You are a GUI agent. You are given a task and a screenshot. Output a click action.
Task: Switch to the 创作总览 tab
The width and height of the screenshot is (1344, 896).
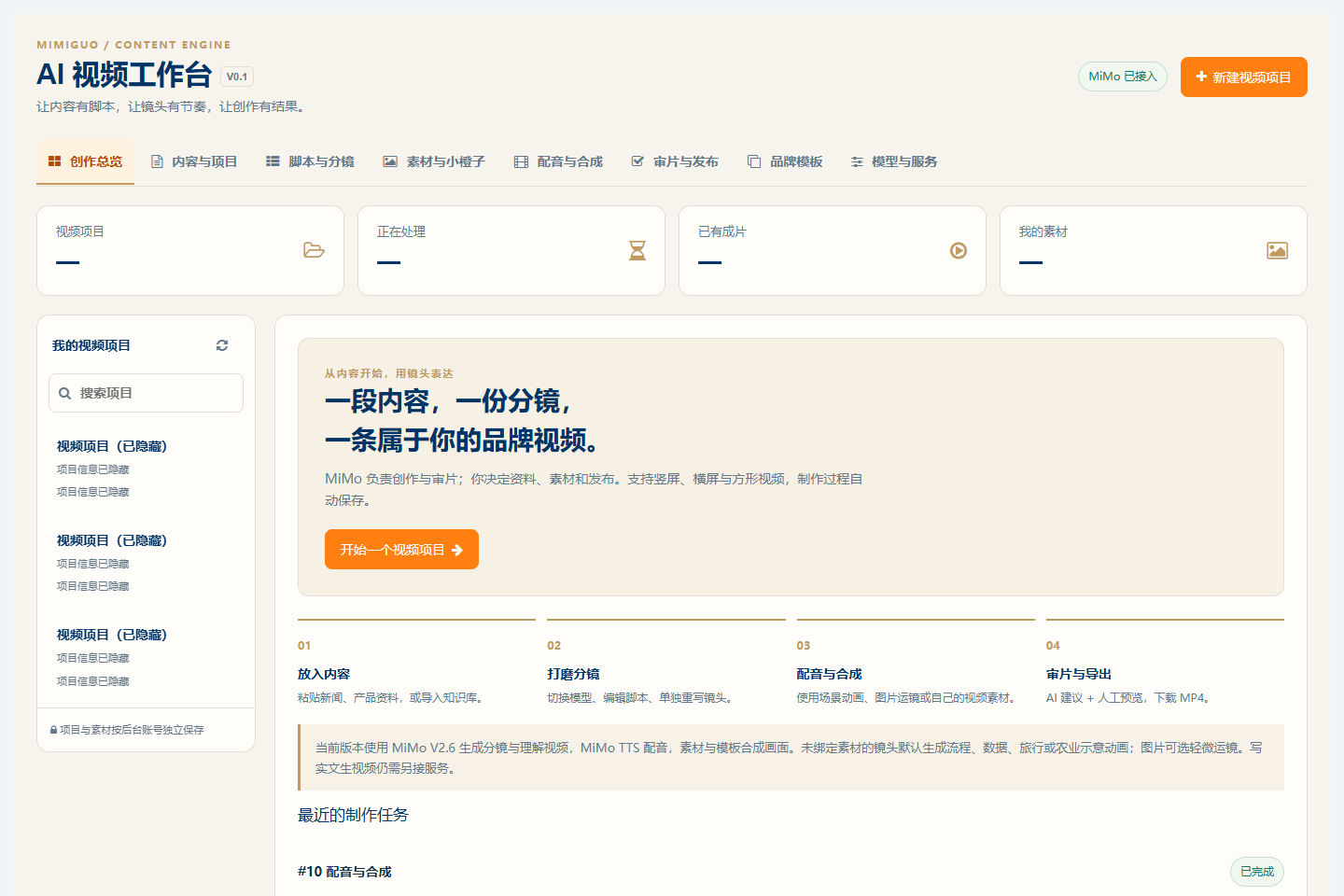(x=85, y=161)
